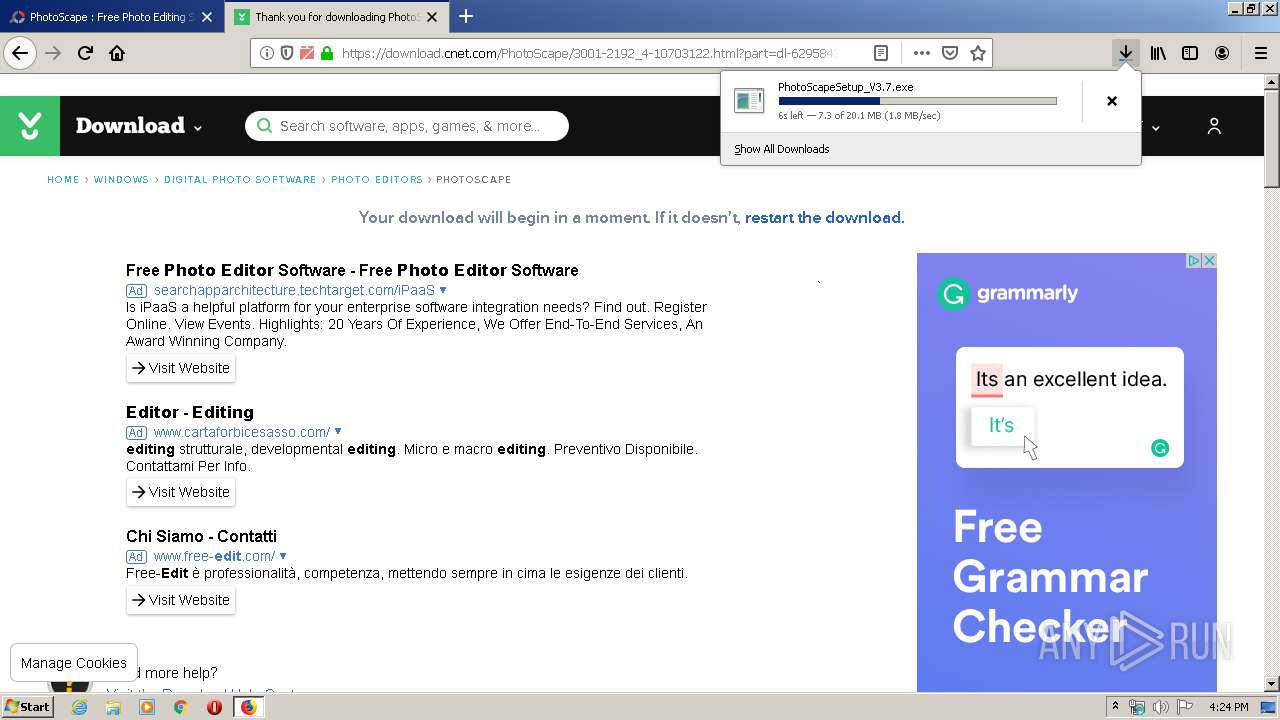Click the 4:24 PM taskbar clock
The height and width of the screenshot is (720, 1280).
(1228, 707)
